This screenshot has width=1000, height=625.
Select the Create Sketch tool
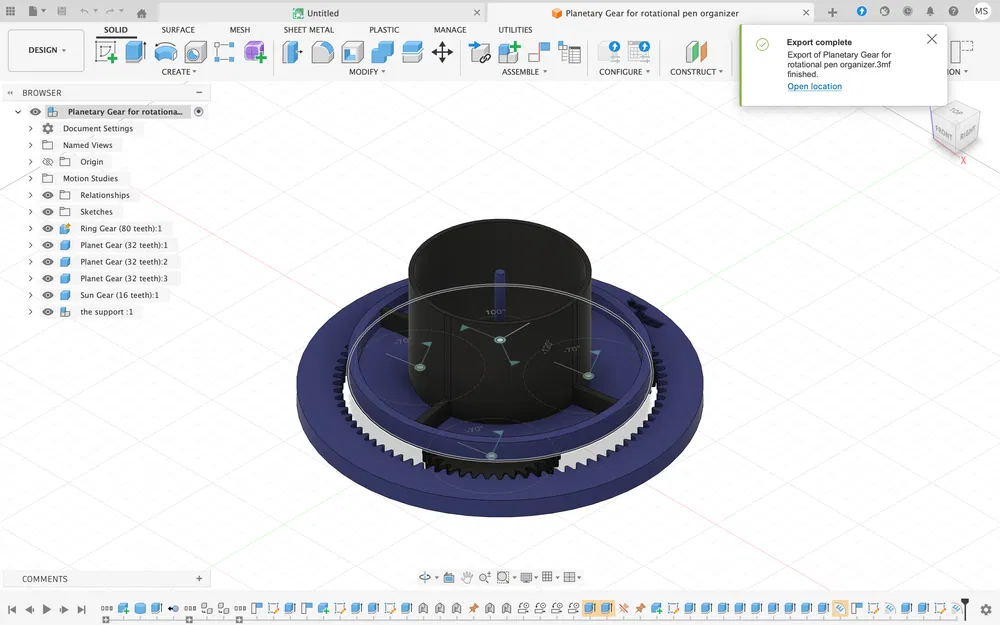106,52
